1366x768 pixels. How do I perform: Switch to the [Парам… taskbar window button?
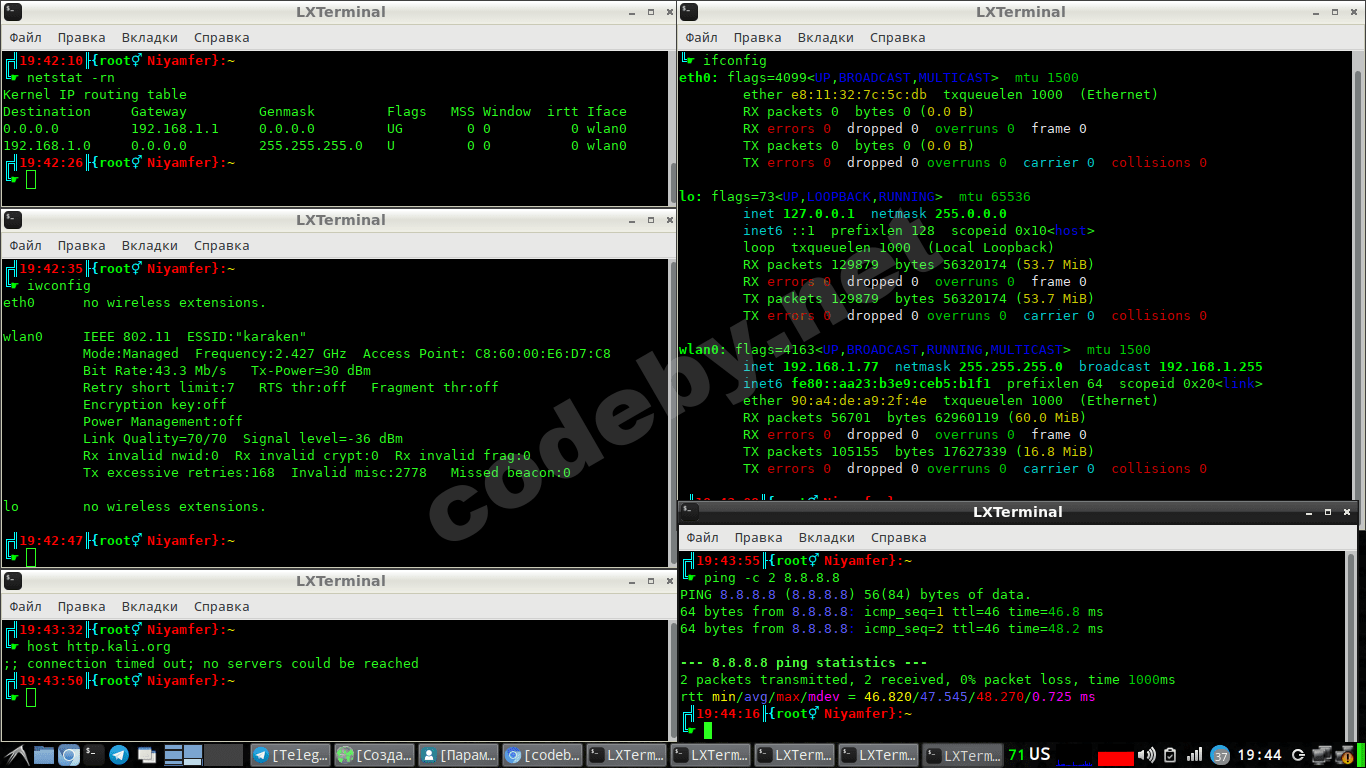coord(457,755)
